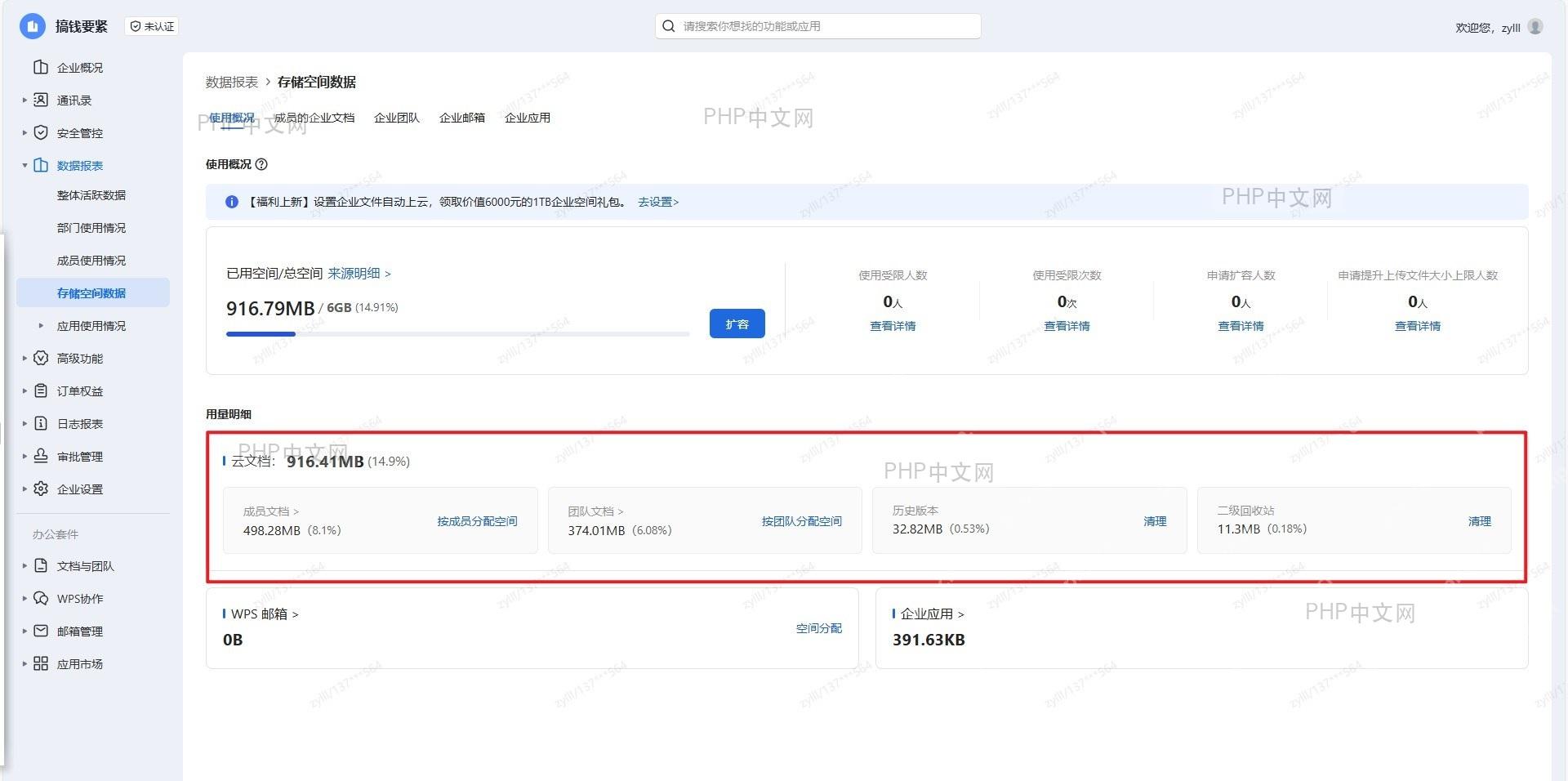This screenshot has height=781, width=1568.
Task: Click the 数据报表 sidebar icon
Action: 41,165
